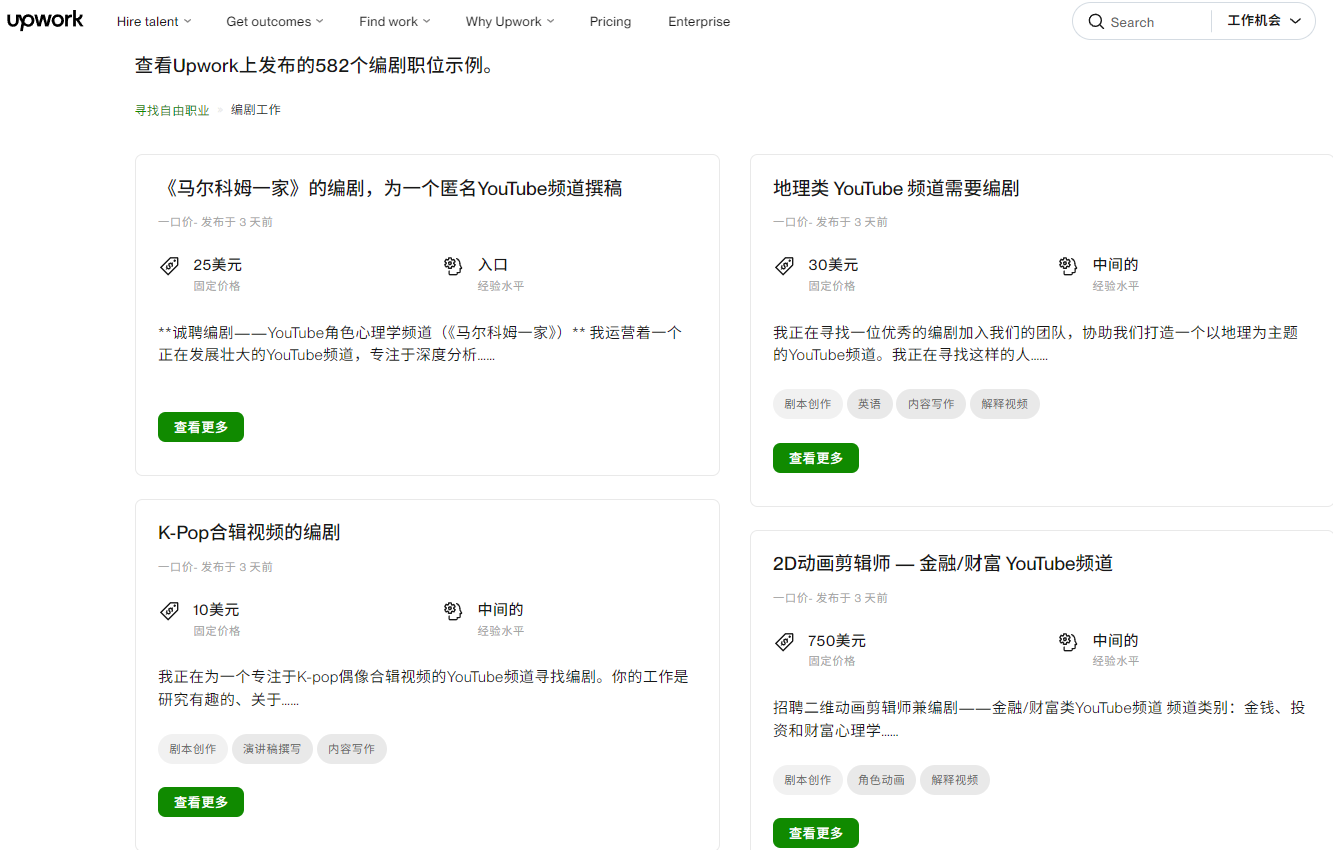Select 内容写作 tag in K-Pop card
This screenshot has width=1333, height=850.
(352, 749)
